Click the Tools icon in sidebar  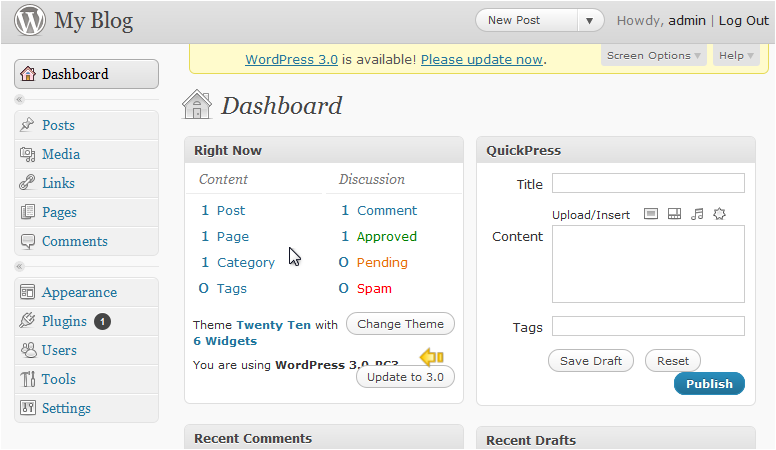[28, 379]
